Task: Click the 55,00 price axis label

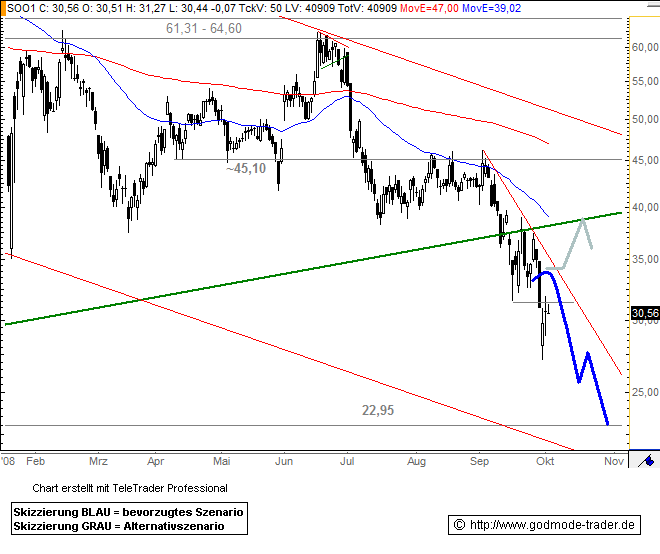Action: (646, 81)
